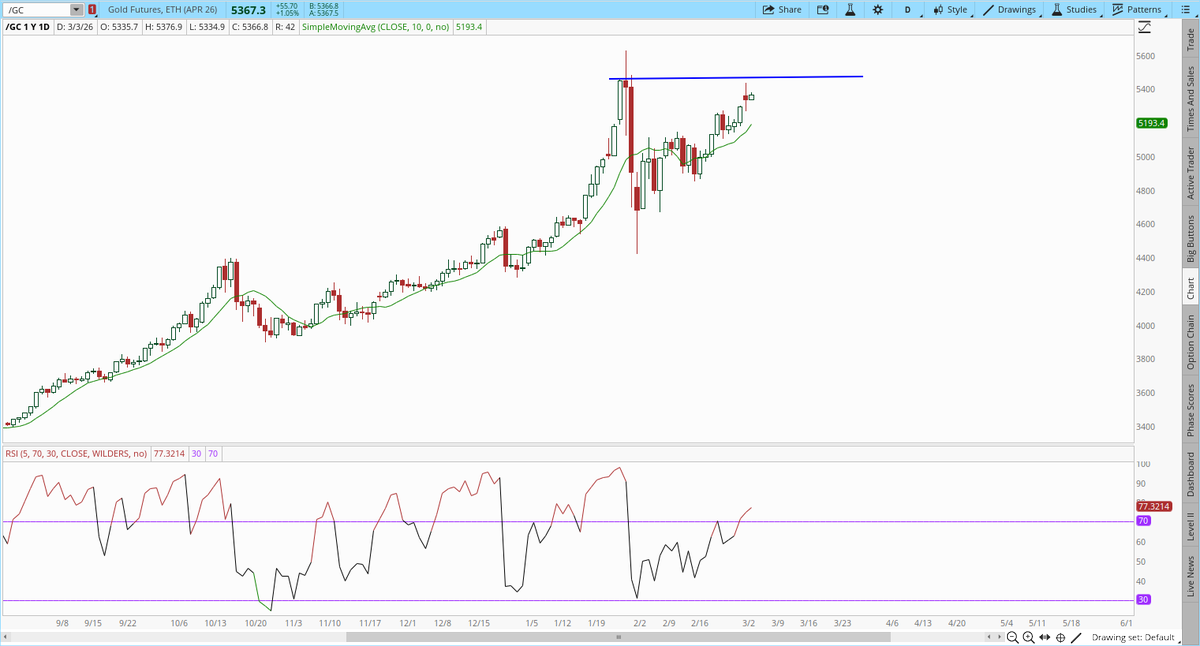The height and width of the screenshot is (646, 1200).
Task: Select the line drawing tool icon
Action: click(1076, 637)
